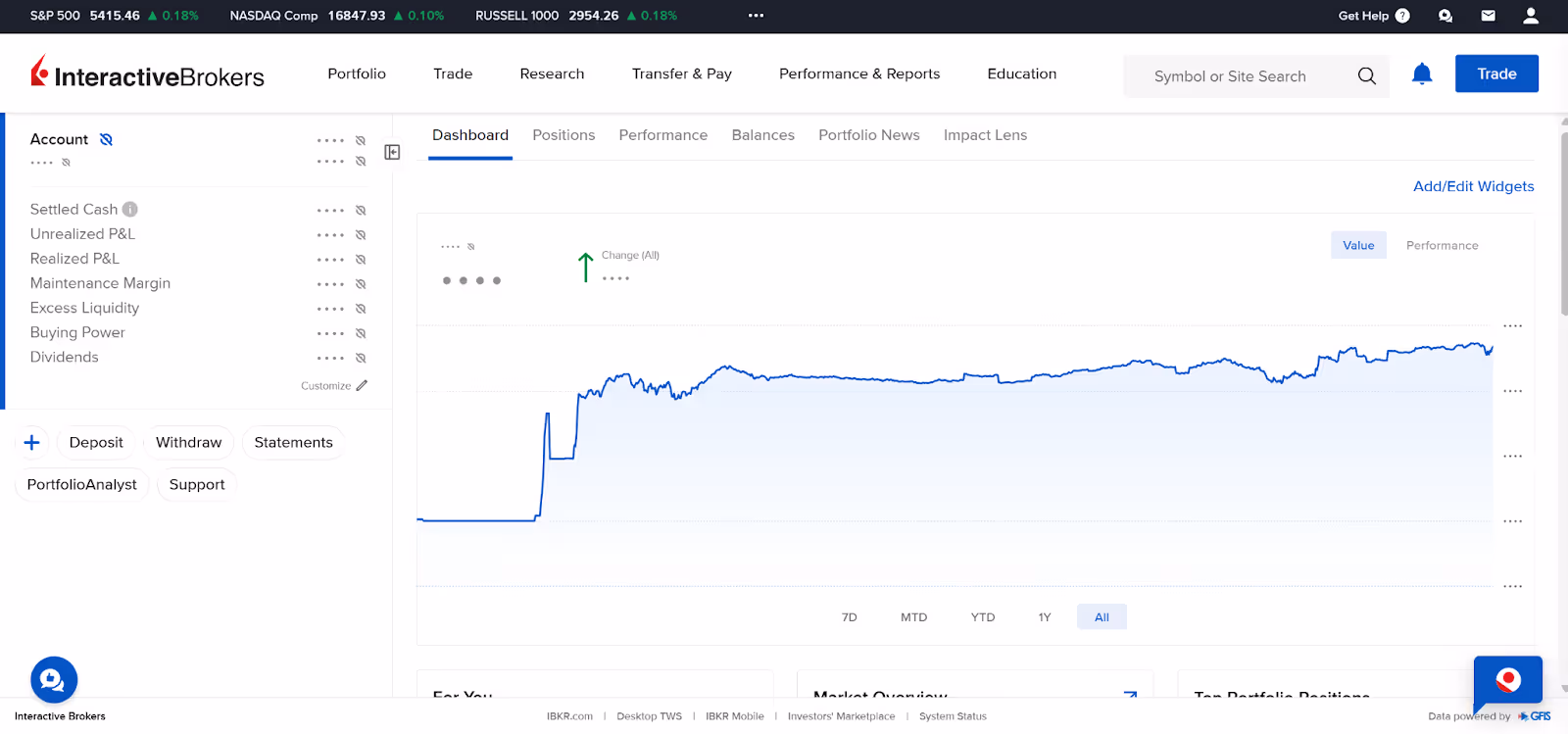Unhide the Dividends value
1568x734 pixels.
(361, 358)
